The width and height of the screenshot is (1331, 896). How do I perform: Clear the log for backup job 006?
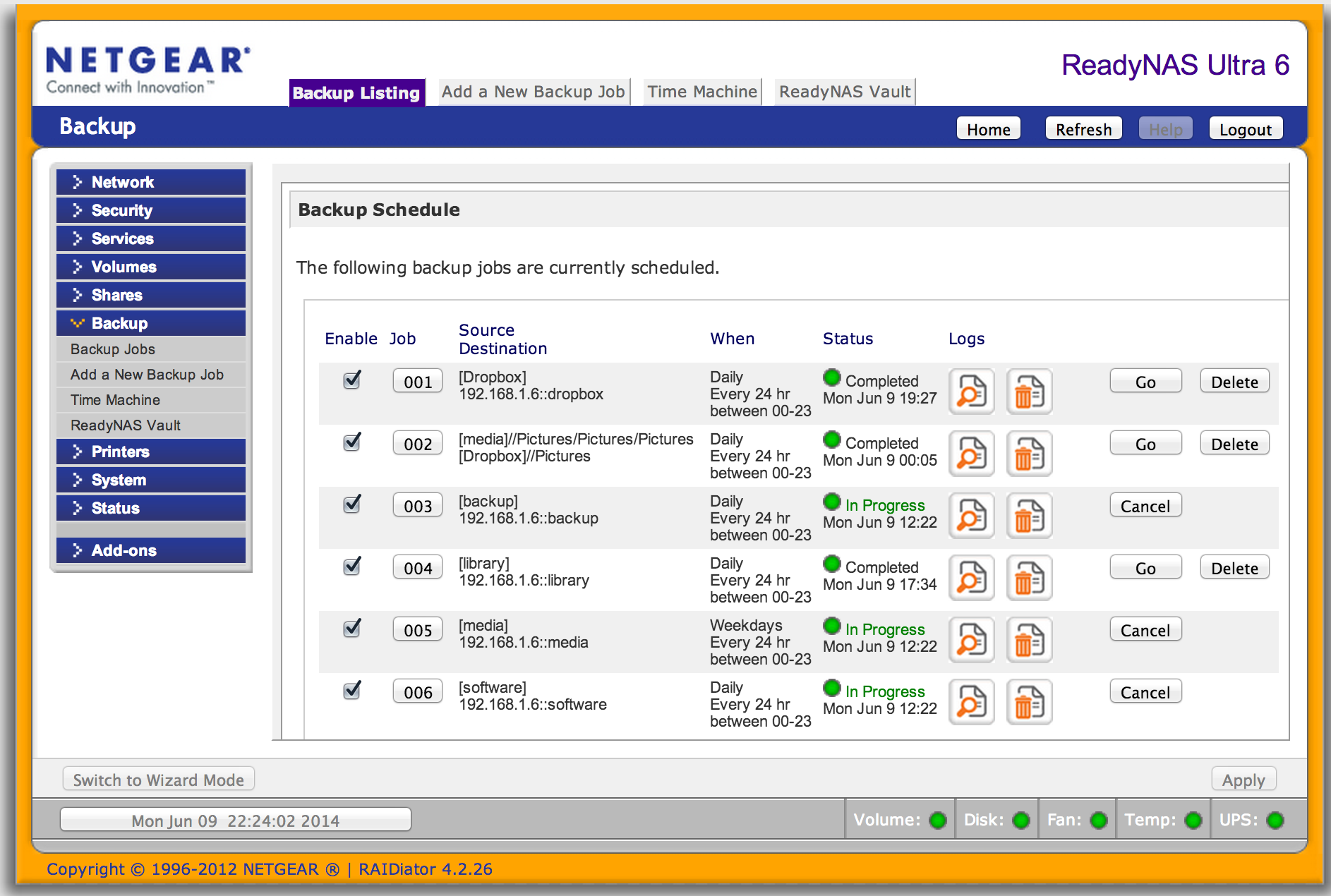(x=1029, y=702)
